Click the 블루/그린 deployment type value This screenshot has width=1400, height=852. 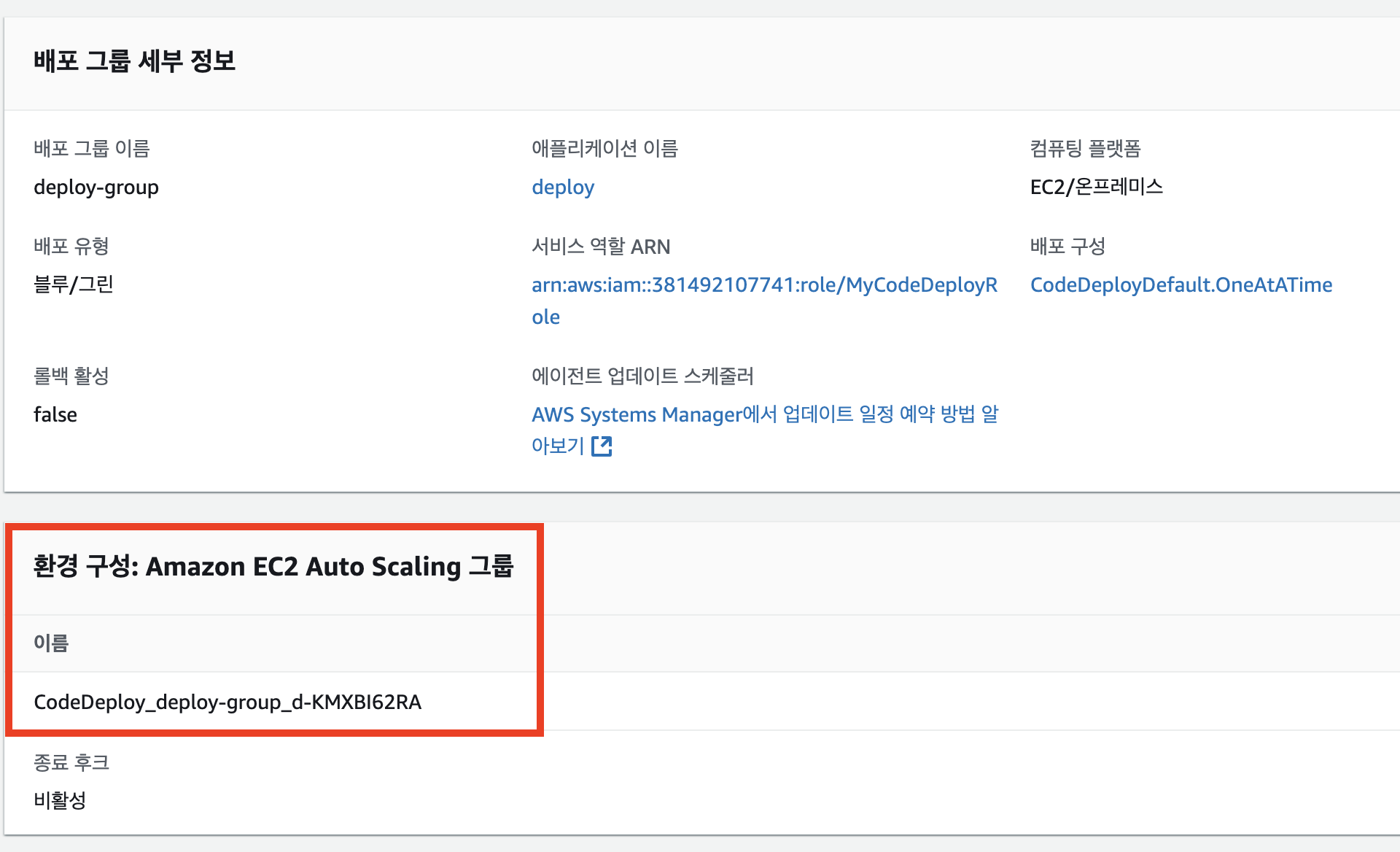(x=74, y=284)
